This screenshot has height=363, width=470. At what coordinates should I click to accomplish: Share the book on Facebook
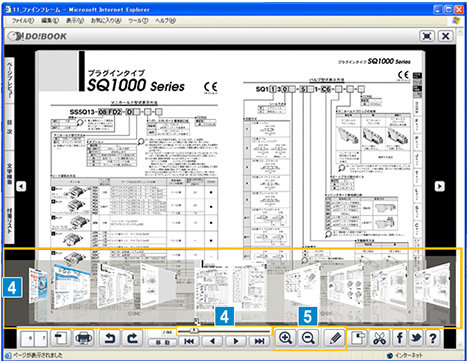click(x=399, y=338)
